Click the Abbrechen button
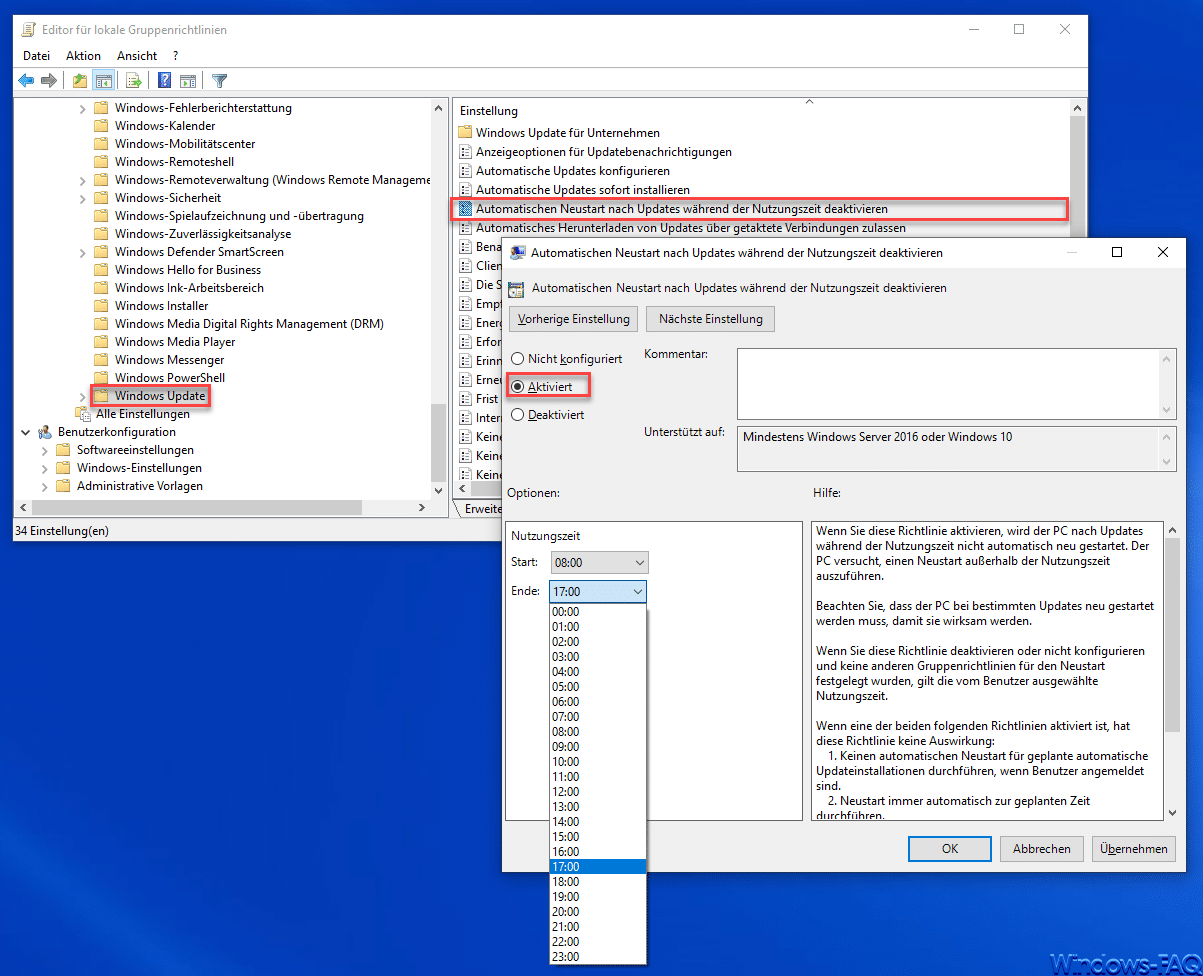 (x=1042, y=848)
